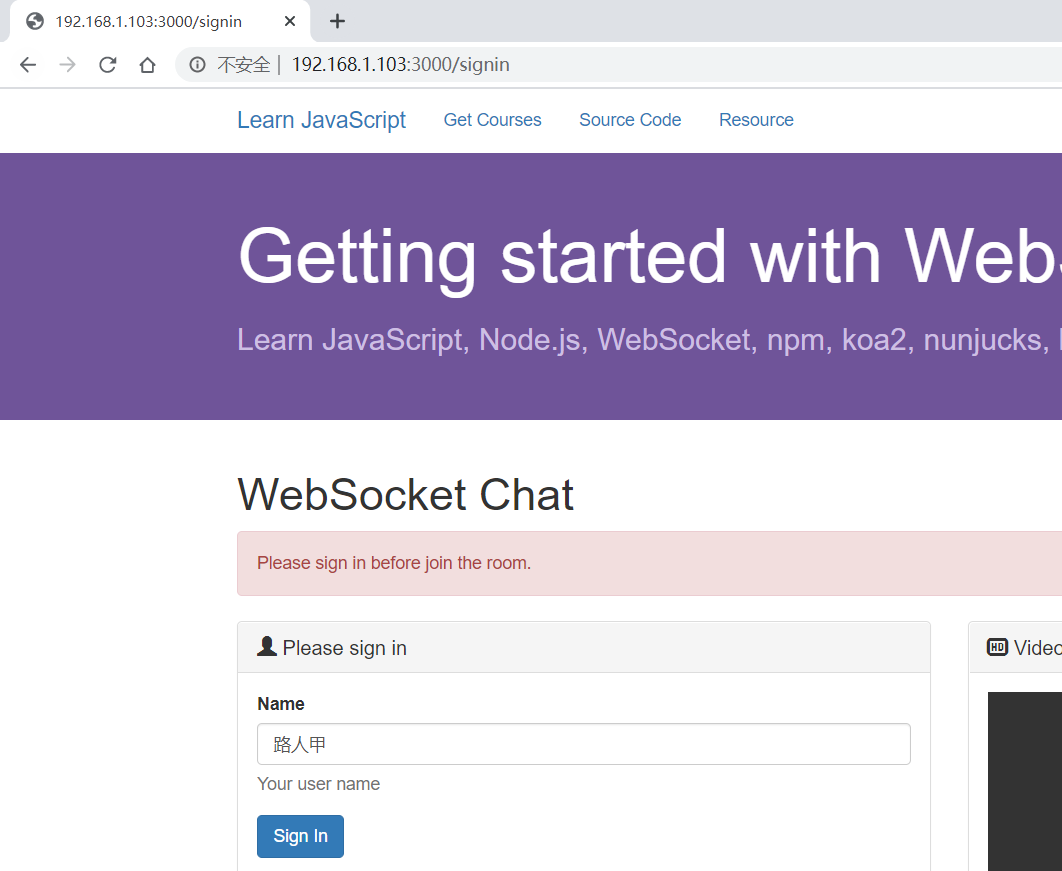The height and width of the screenshot is (871, 1062).
Task: Click the dark video preview area
Action: coord(1025,782)
